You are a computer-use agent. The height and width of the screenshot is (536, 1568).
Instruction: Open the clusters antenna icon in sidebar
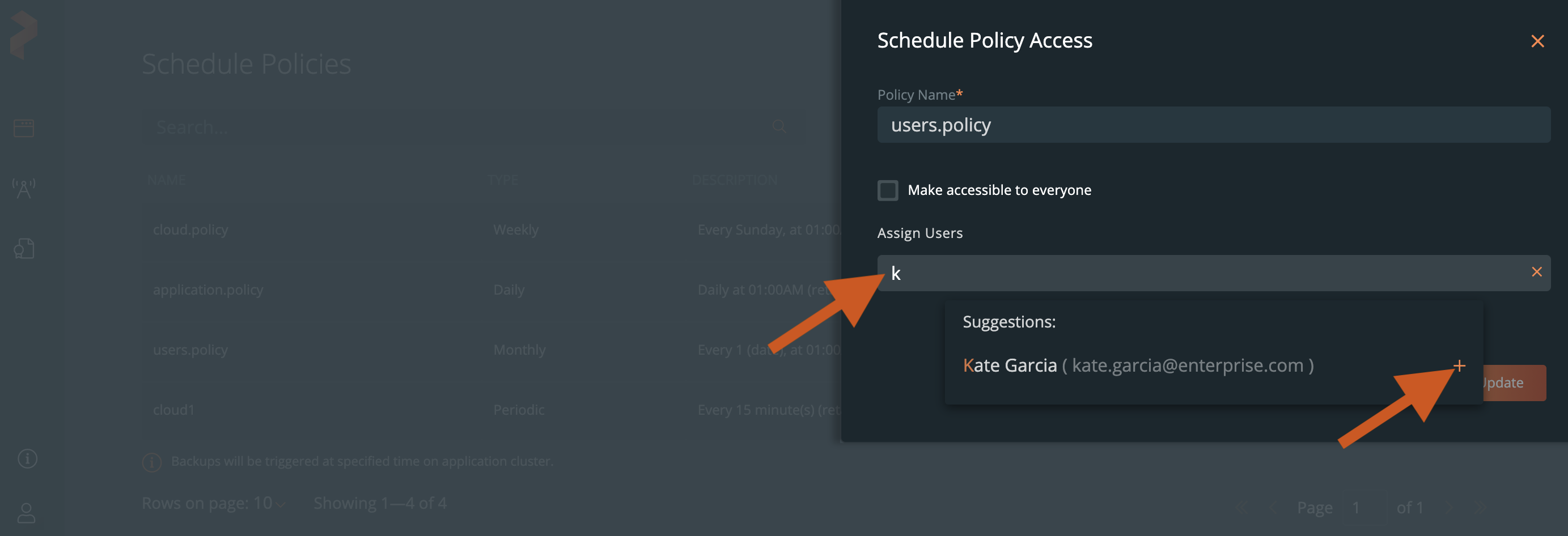click(x=24, y=189)
